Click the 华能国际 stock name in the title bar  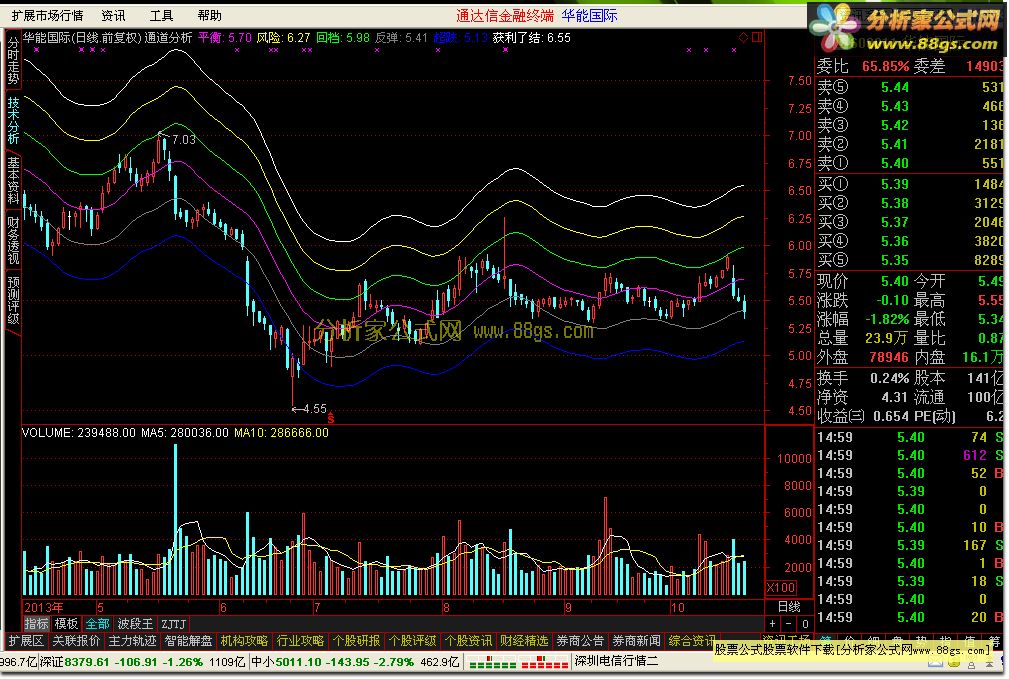[589, 15]
